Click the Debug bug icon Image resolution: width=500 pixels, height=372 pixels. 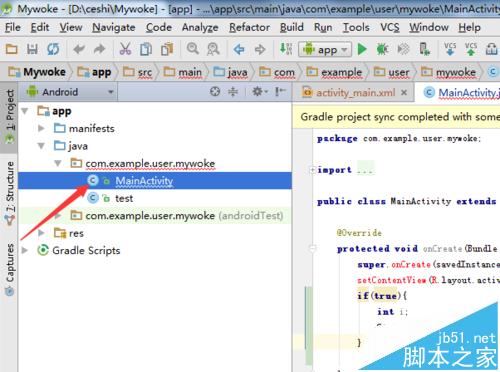click(x=382, y=49)
